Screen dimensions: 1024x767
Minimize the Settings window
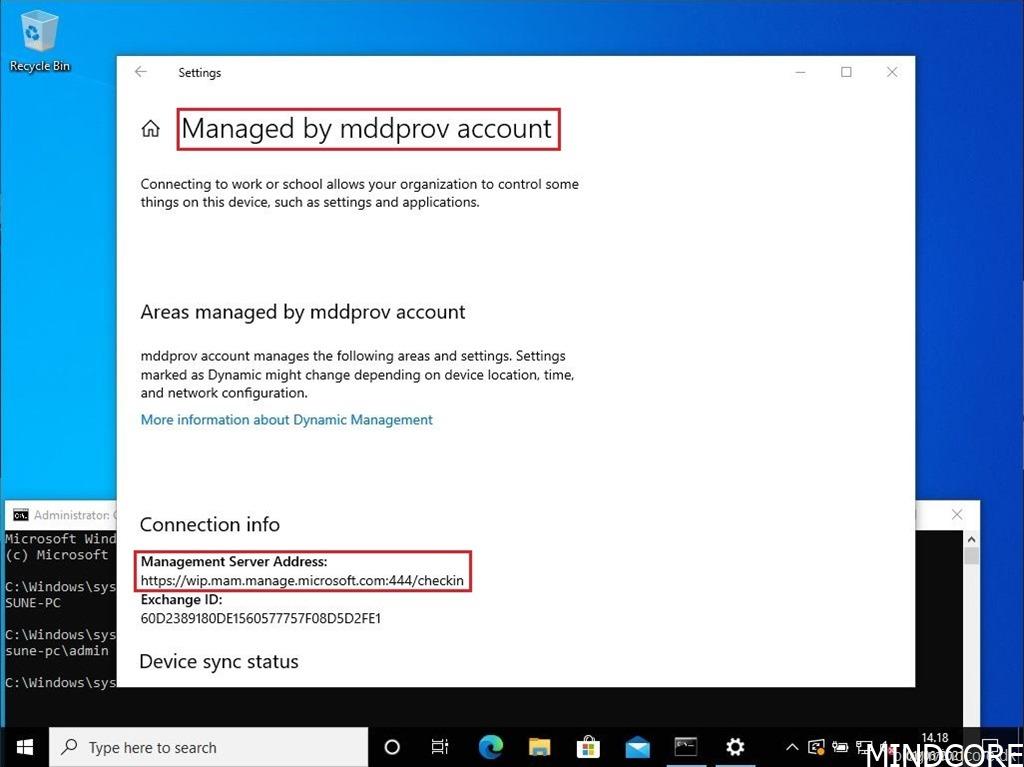(800, 72)
